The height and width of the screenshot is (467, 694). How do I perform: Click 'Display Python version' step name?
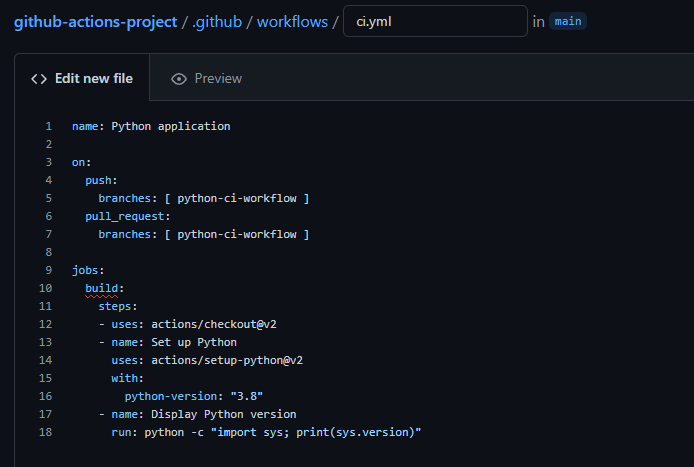point(224,414)
